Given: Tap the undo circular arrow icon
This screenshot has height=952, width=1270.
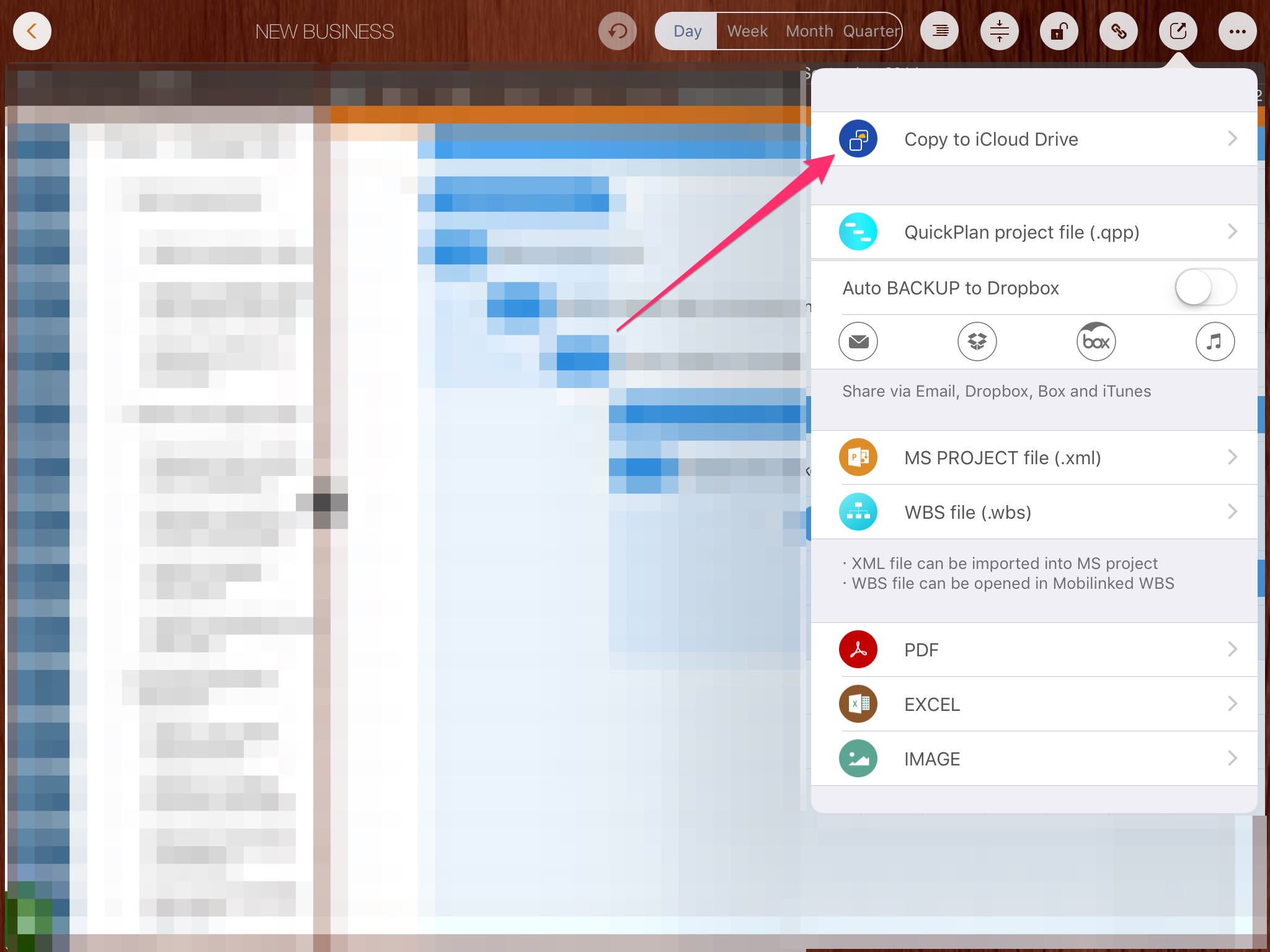Looking at the screenshot, I should coord(618,31).
